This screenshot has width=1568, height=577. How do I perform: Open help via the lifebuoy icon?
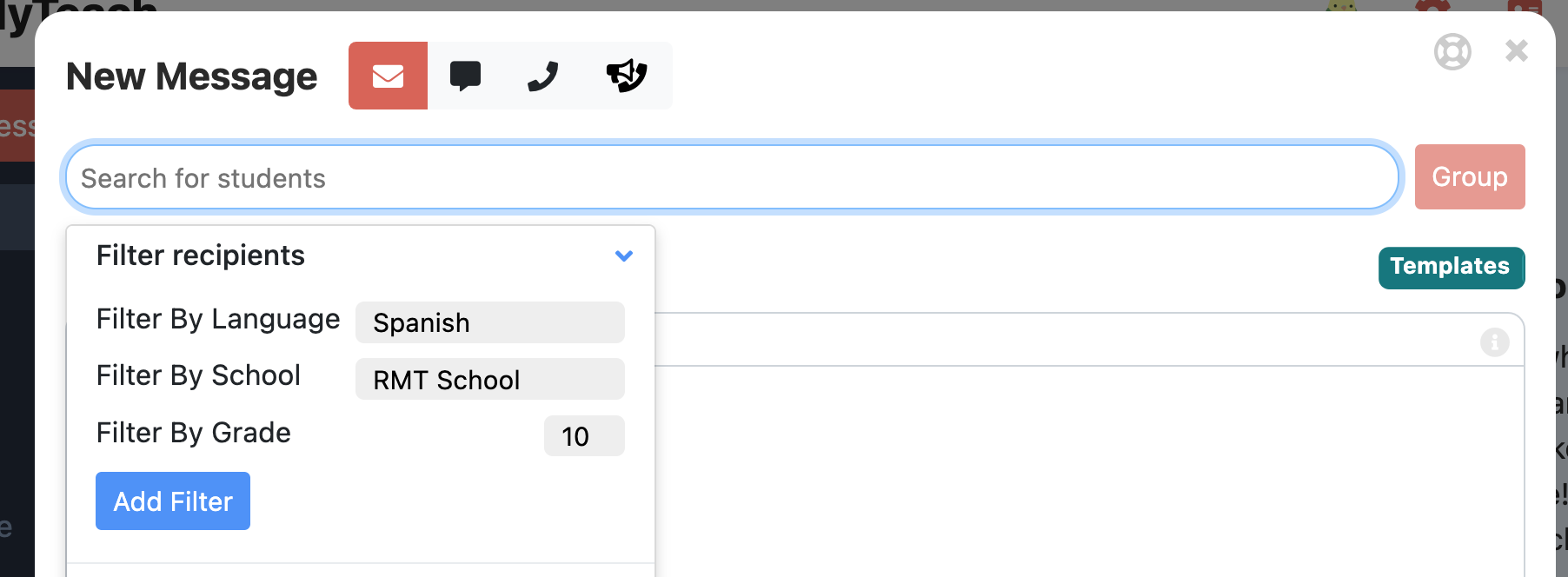coord(1452,51)
